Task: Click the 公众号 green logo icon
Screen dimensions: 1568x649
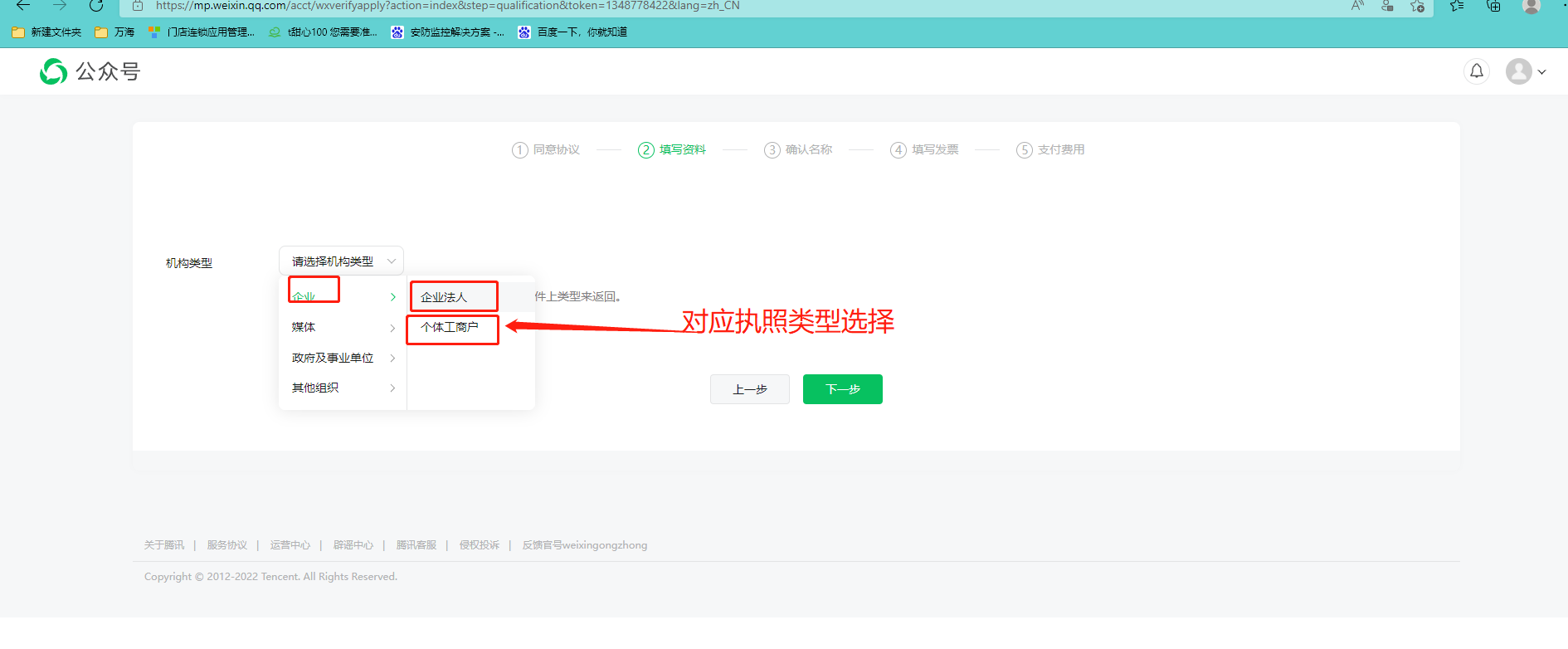Action: [53, 71]
